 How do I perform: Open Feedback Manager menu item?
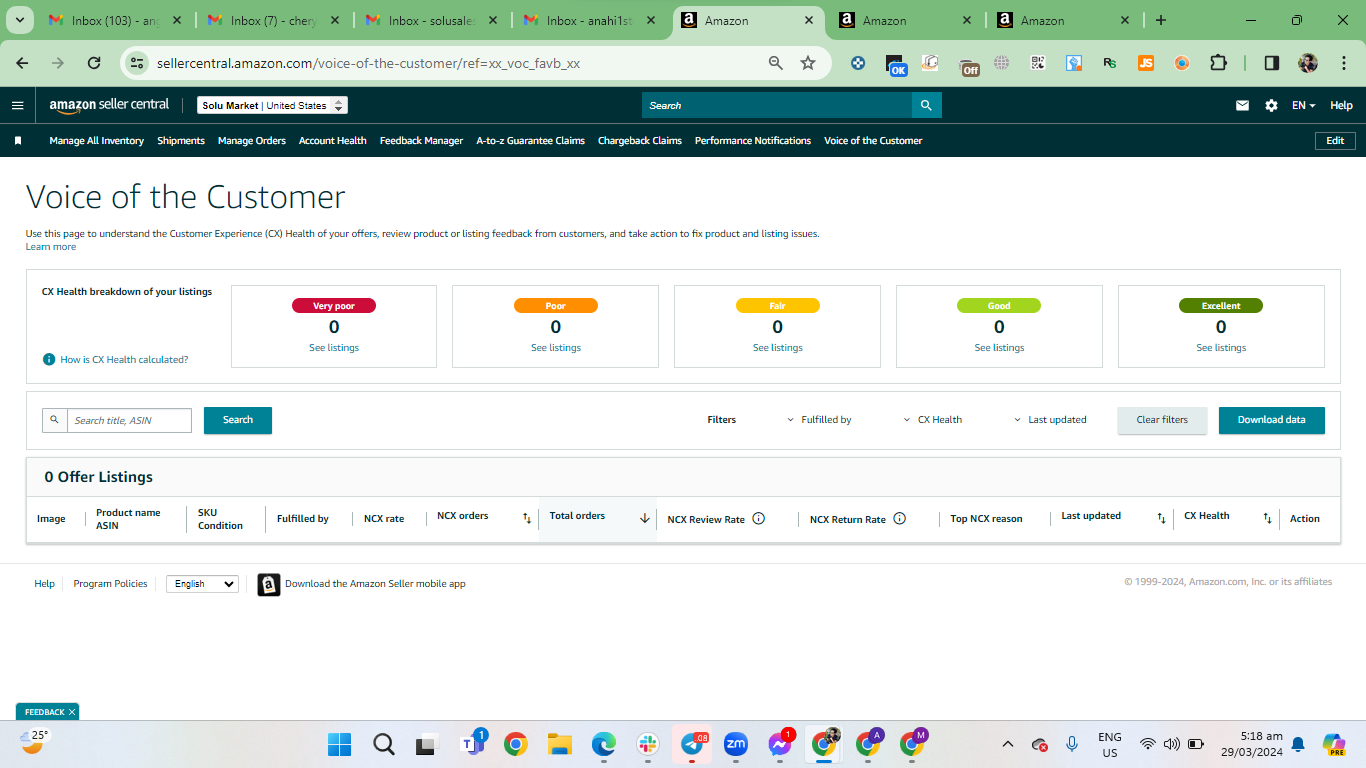pyautogui.click(x=421, y=141)
